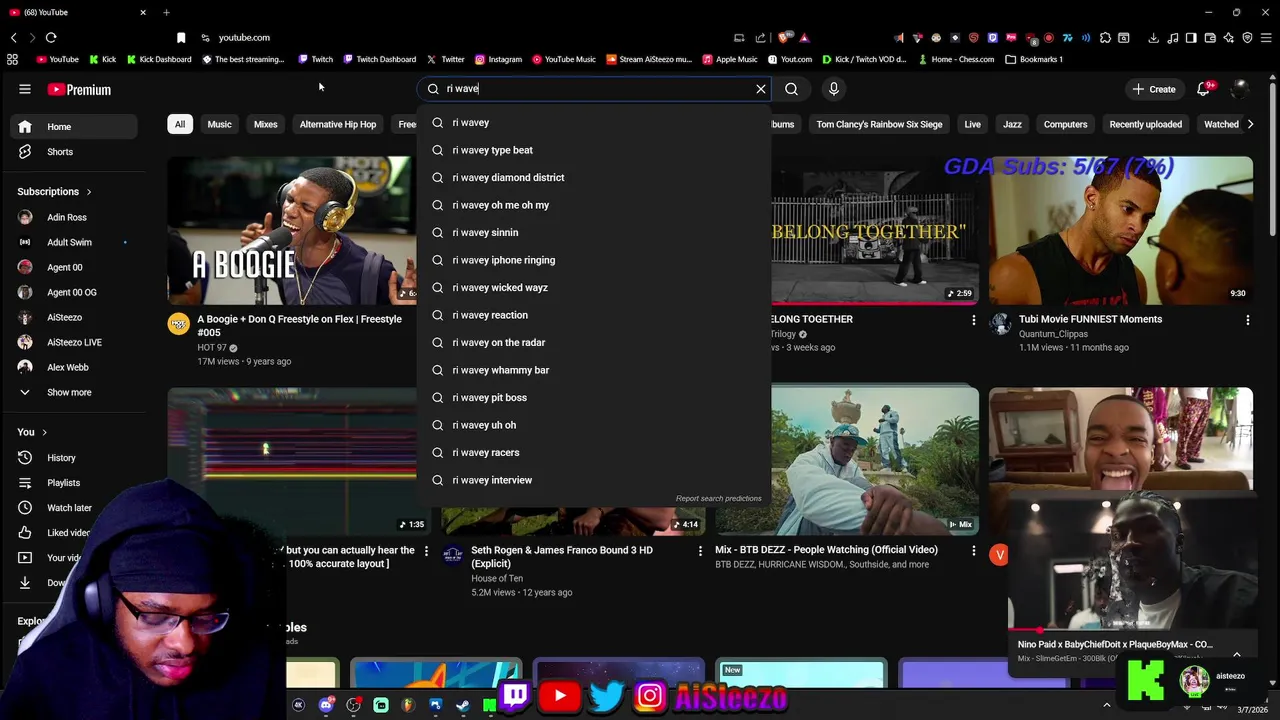Image resolution: width=1280 pixels, height=720 pixels.
Task: Expand the Subscriptions section
Action: [x=54, y=192]
